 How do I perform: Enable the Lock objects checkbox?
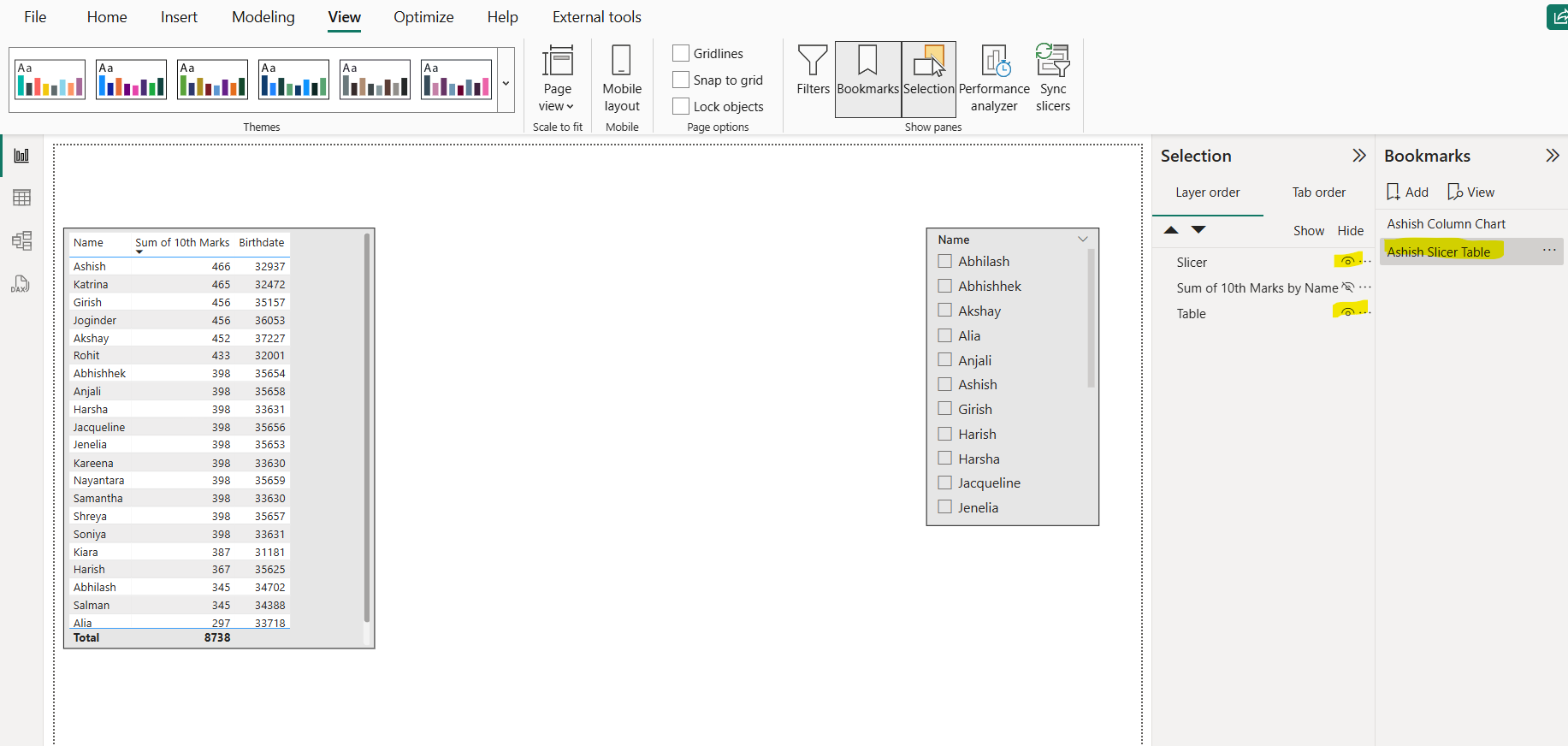(x=681, y=106)
